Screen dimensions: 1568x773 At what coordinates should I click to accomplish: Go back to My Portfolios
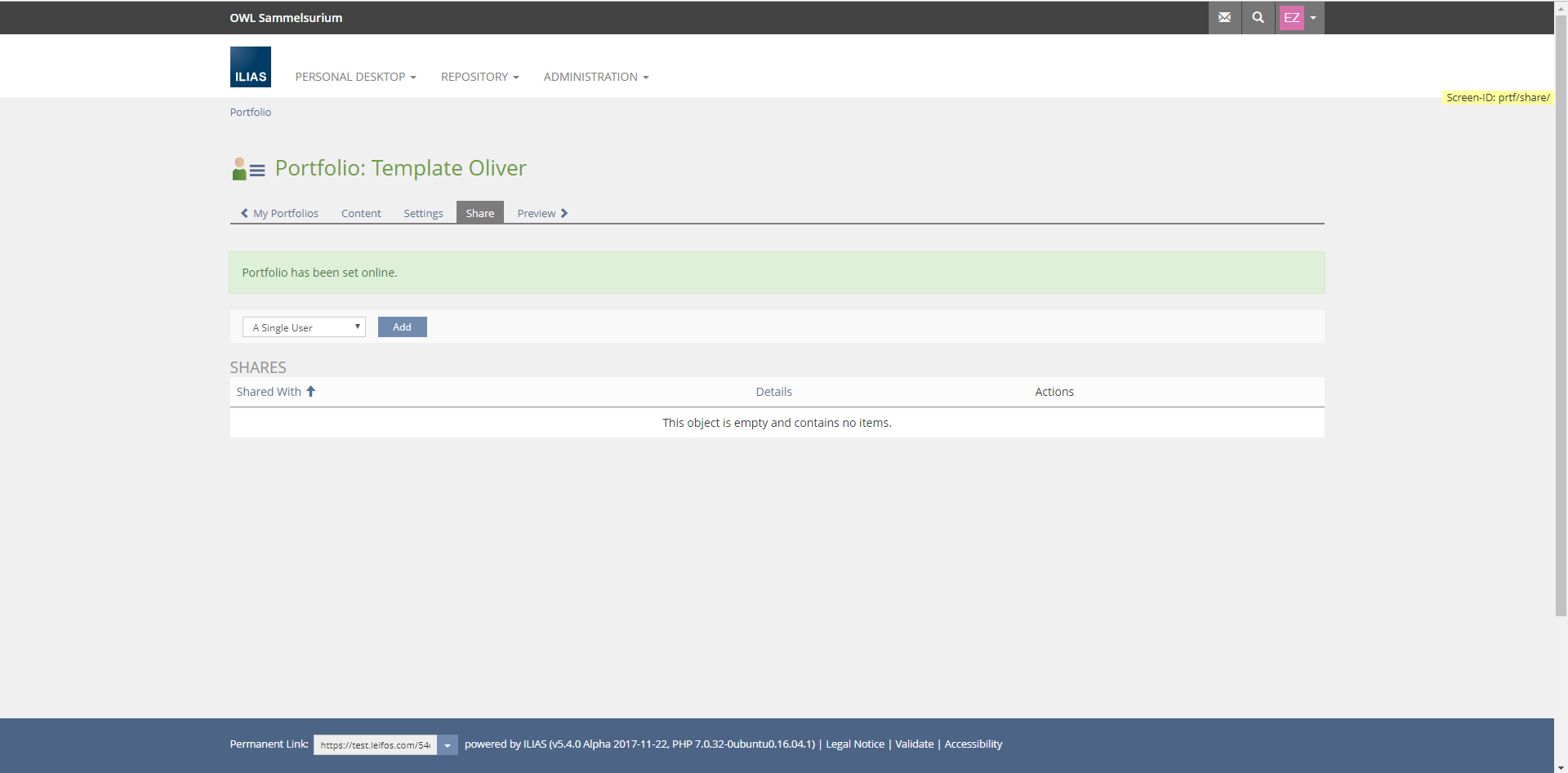click(x=279, y=213)
